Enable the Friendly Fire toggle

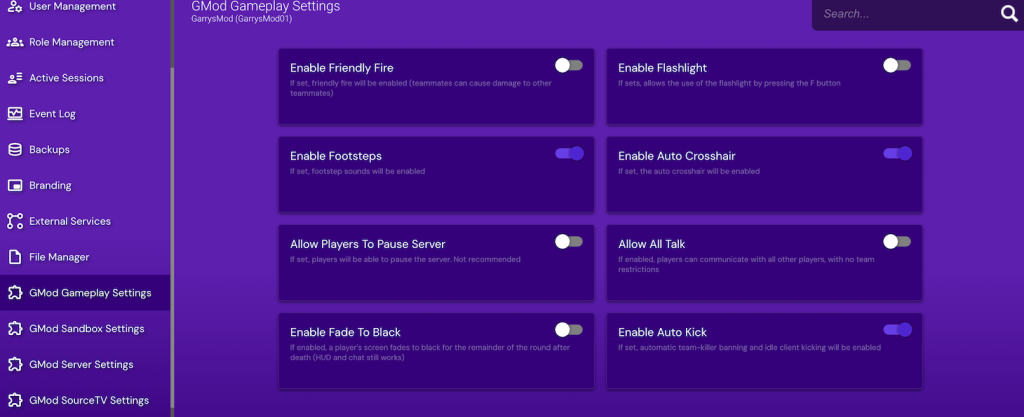(x=569, y=65)
